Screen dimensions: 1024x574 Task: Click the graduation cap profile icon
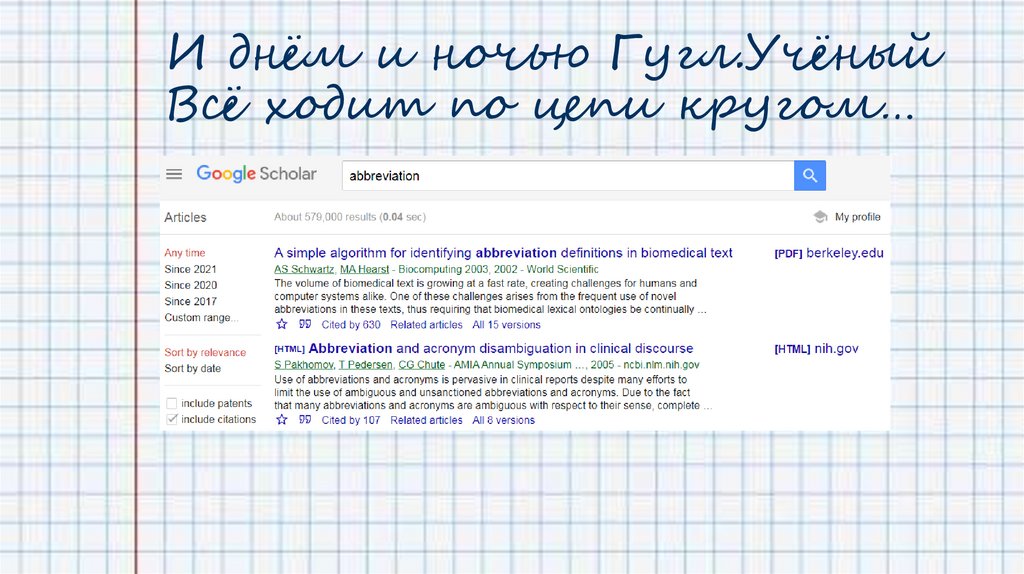coord(820,217)
